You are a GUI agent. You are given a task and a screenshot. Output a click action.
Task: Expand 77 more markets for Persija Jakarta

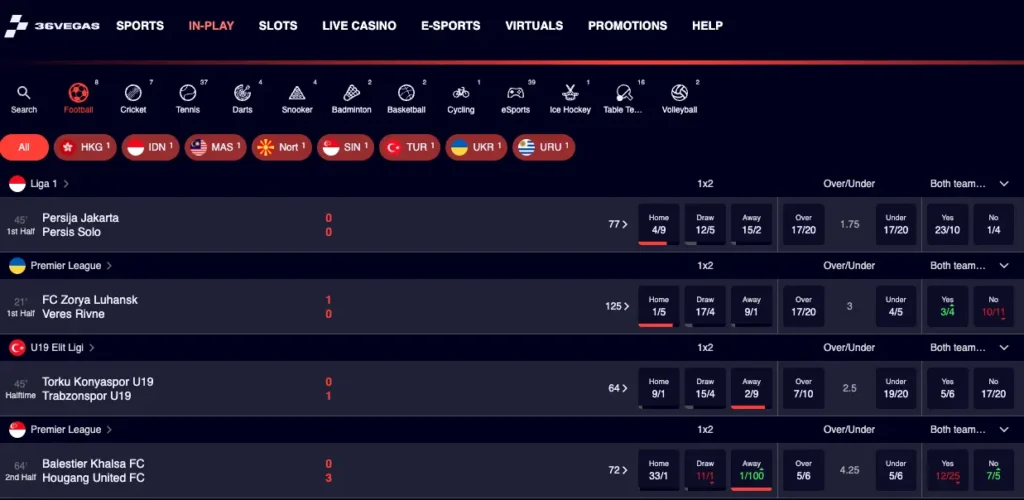618,225
